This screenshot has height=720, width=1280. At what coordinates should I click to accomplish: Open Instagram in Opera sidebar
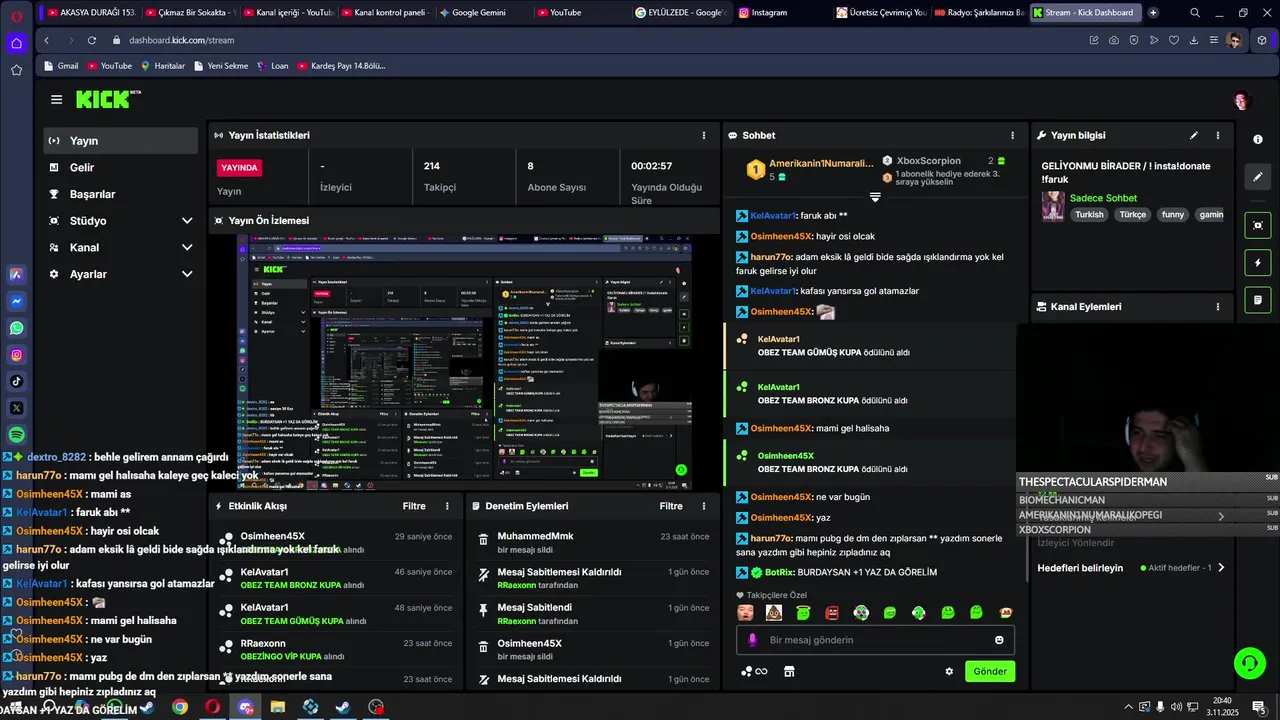pyautogui.click(x=16, y=355)
